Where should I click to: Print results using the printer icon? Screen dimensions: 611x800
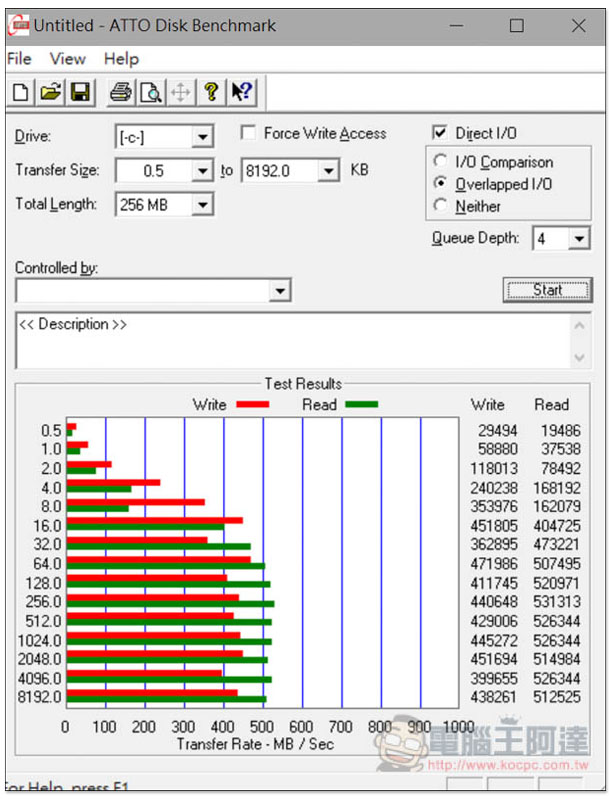click(121, 92)
